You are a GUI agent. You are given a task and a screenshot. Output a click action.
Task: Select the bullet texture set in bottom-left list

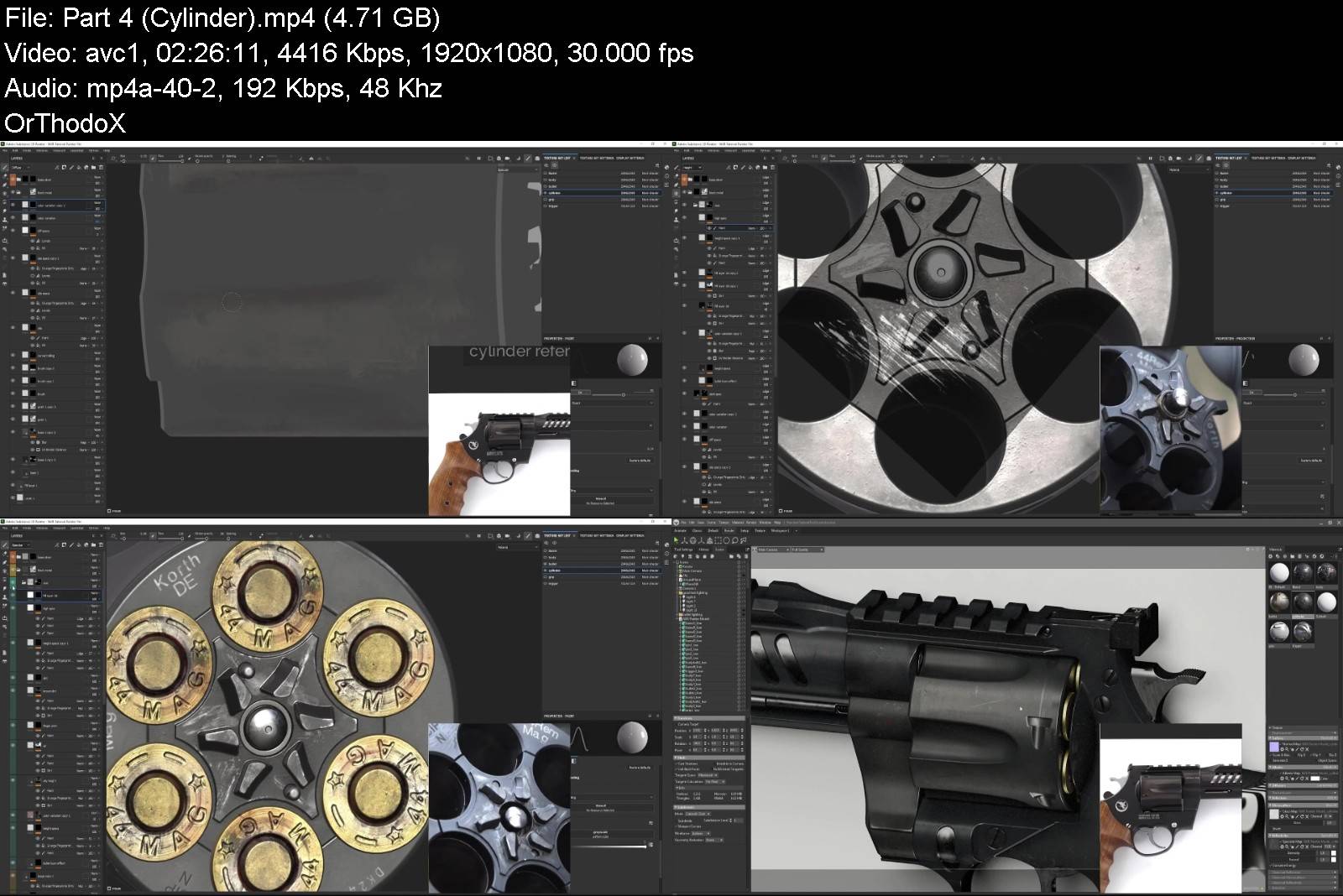point(553,564)
